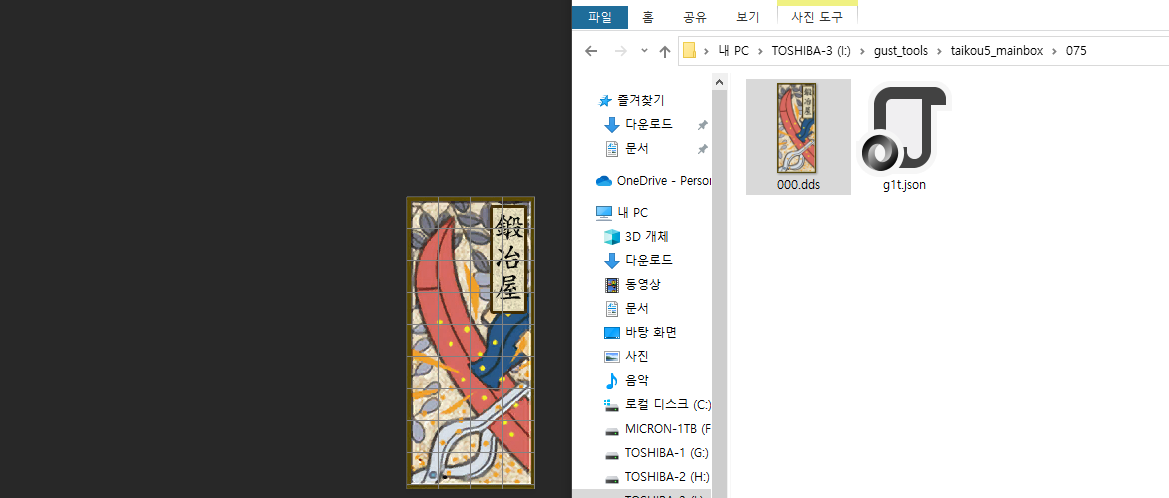
Task: Click the 동영상 film strip icon
Action: [x=611, y=284]
